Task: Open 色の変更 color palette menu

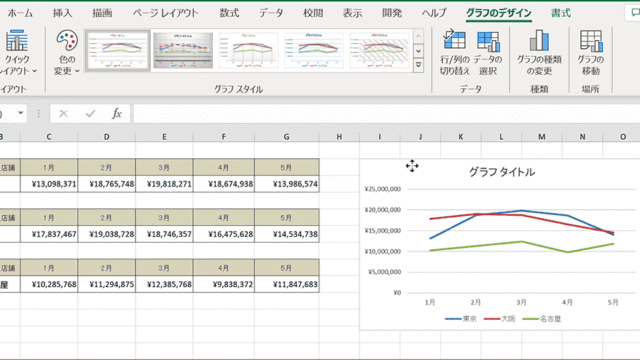Action: coord(67,52)
